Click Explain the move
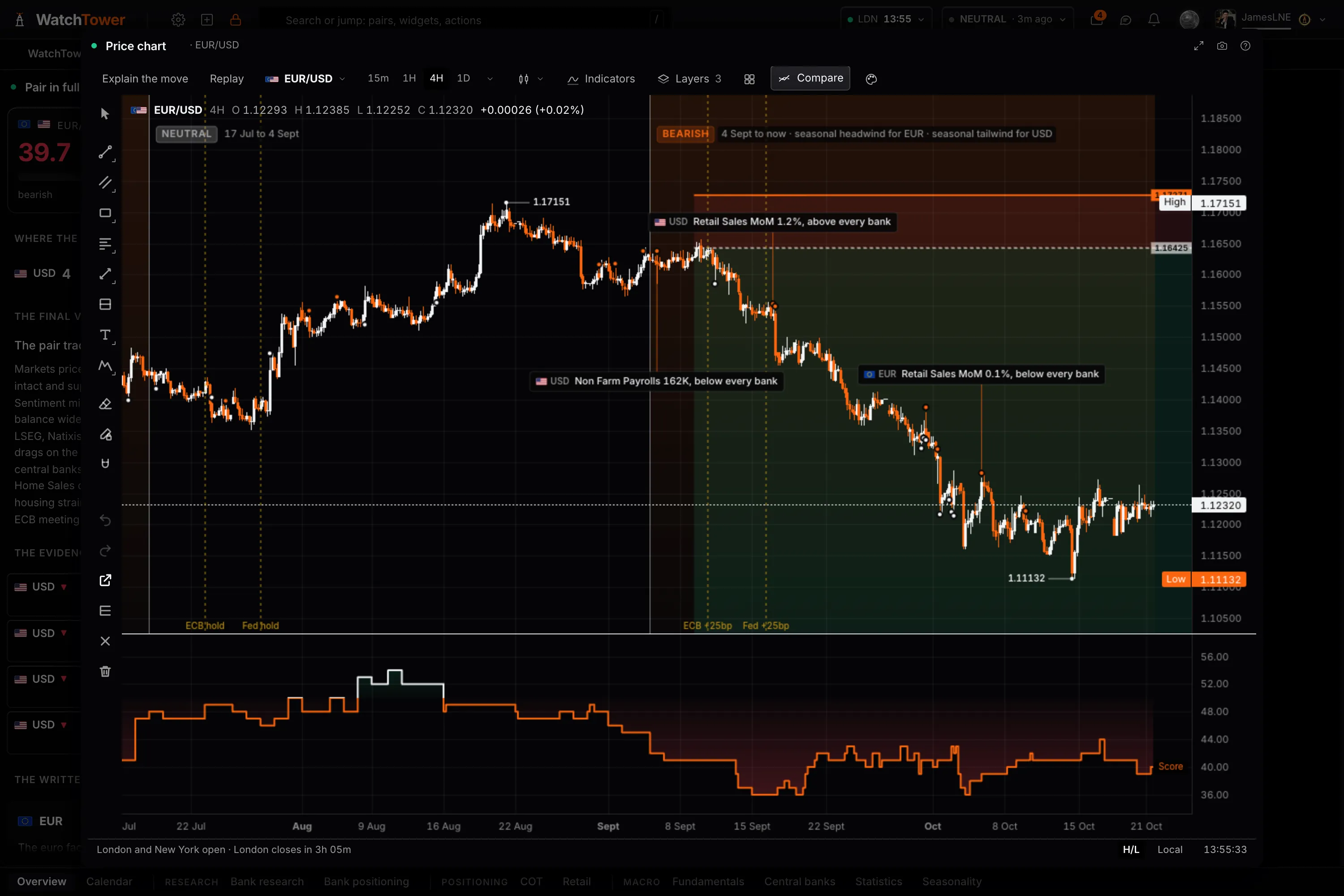This screenshot has width=1344, height=896. [x=145, y=79]
